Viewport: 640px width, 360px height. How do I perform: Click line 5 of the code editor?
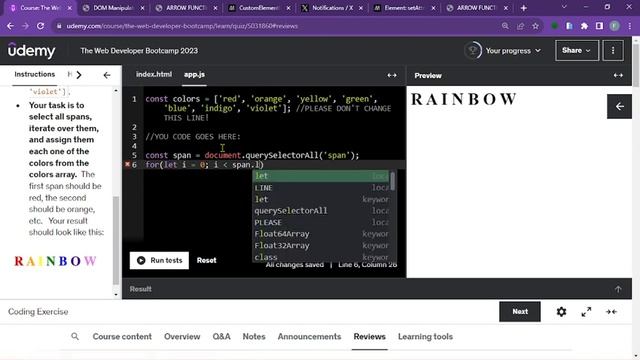(252, 155)
